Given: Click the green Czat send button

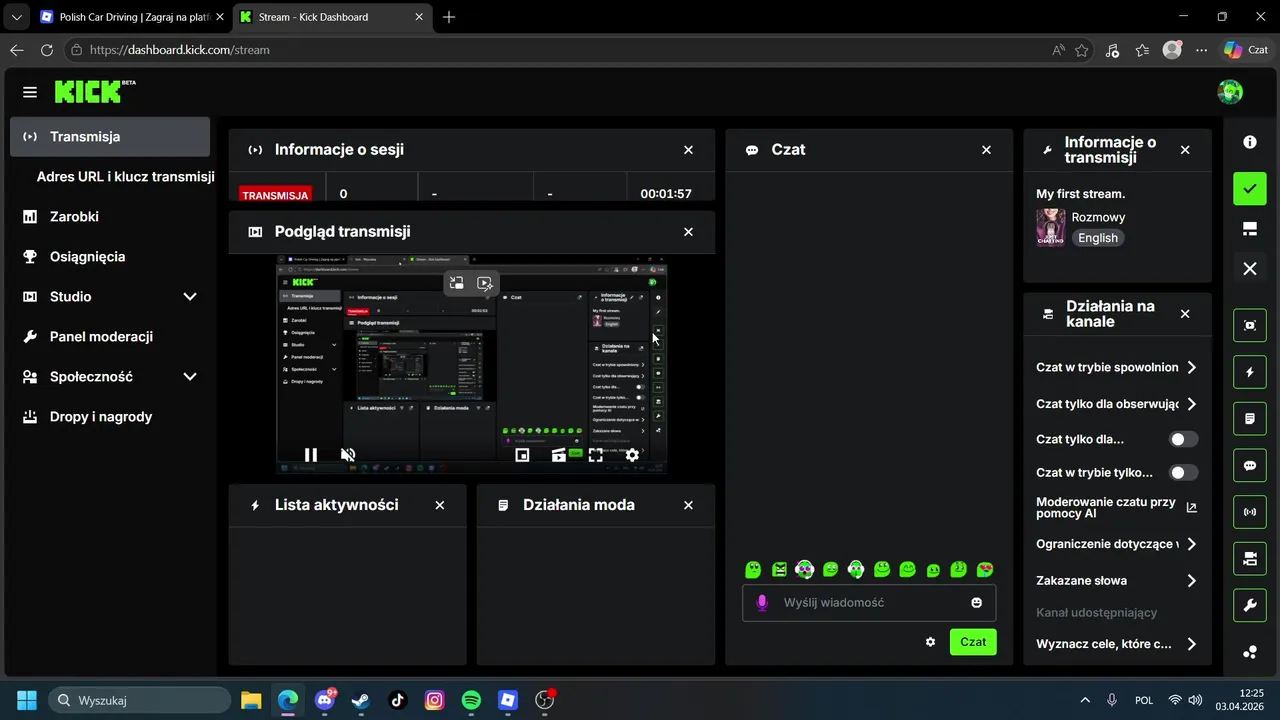Looking at the screenshot, I should pos(973,642).
